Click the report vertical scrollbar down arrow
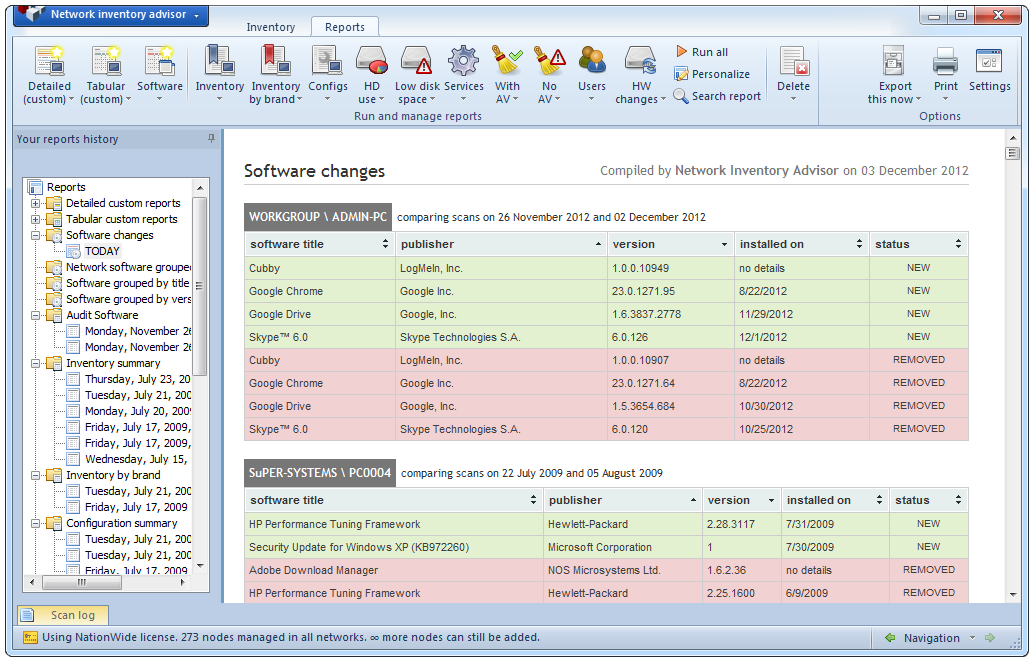 click(x=1013, y=595)
